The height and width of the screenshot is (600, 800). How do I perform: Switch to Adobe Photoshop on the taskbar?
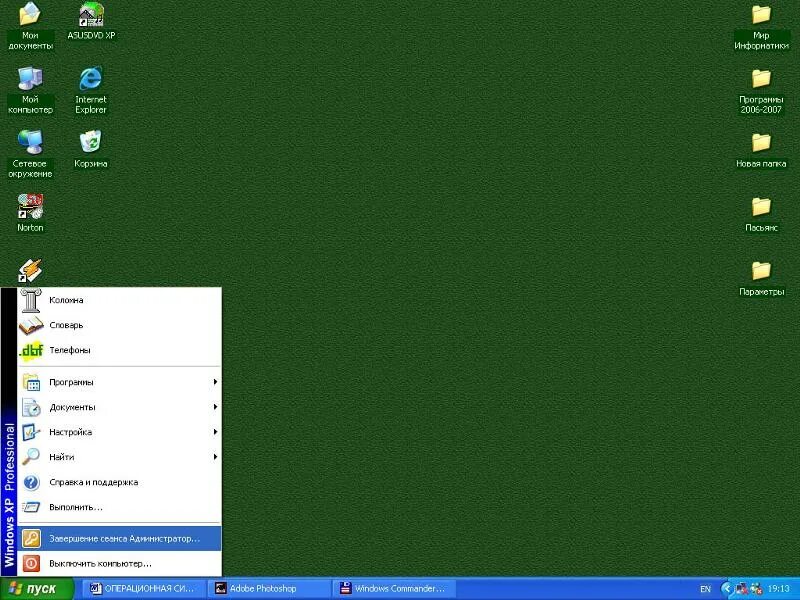(x=270, y=589)
